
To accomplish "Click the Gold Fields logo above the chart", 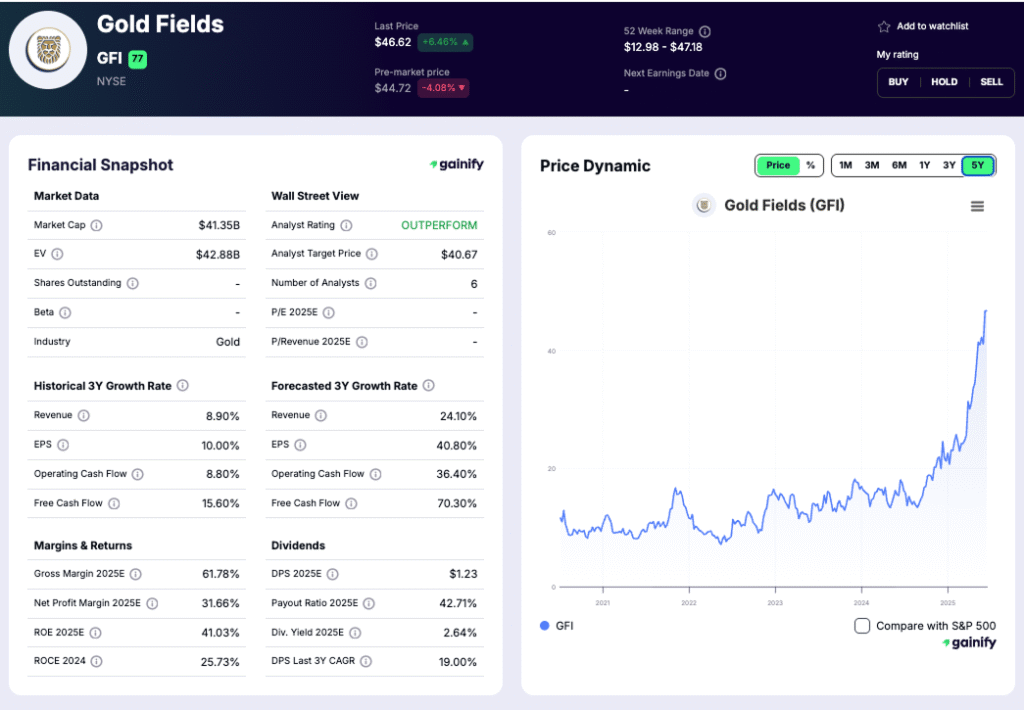I will coord(703,206).
